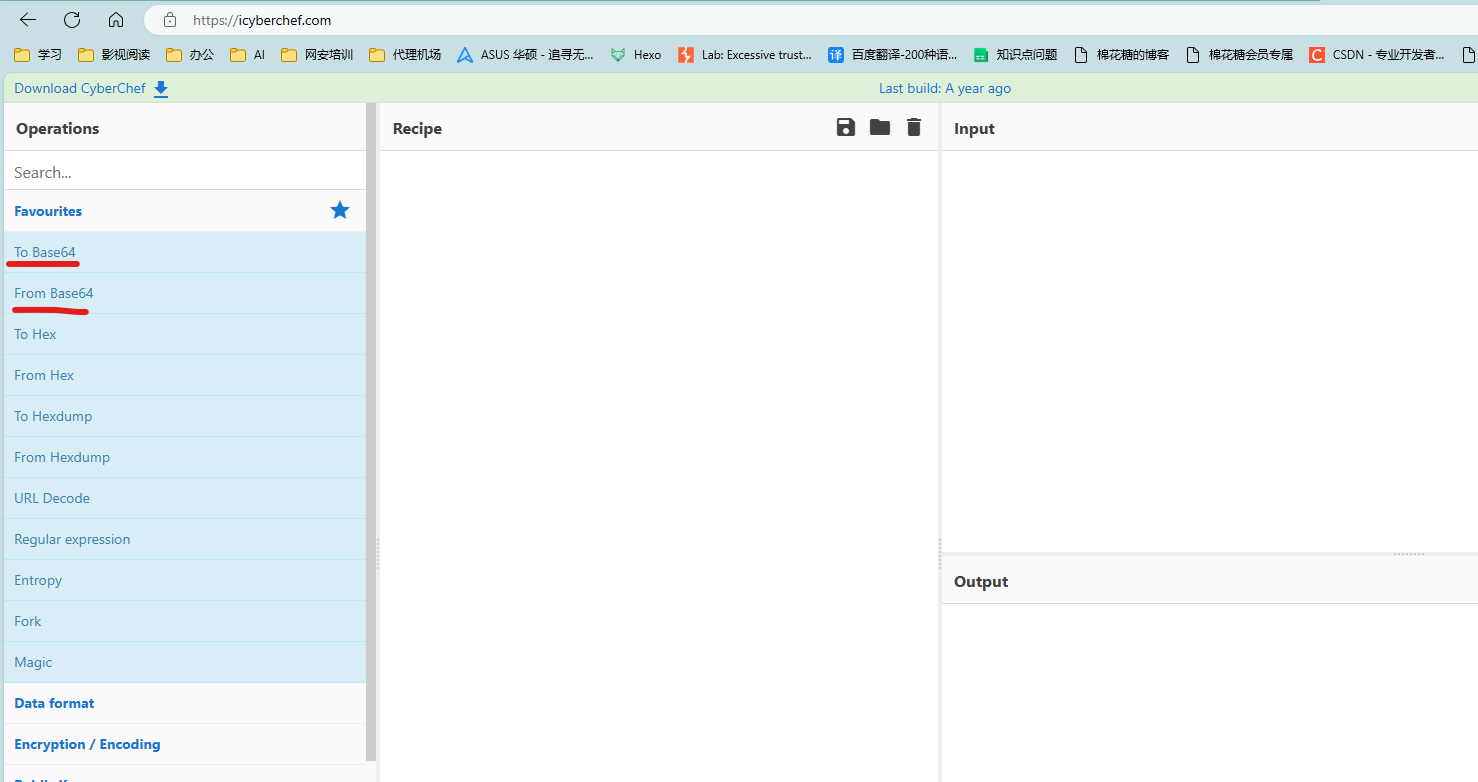Open the 学习 bookmarks folder
The width and height of the screenshot is (1478, 782).
click(x=38, y=55)
